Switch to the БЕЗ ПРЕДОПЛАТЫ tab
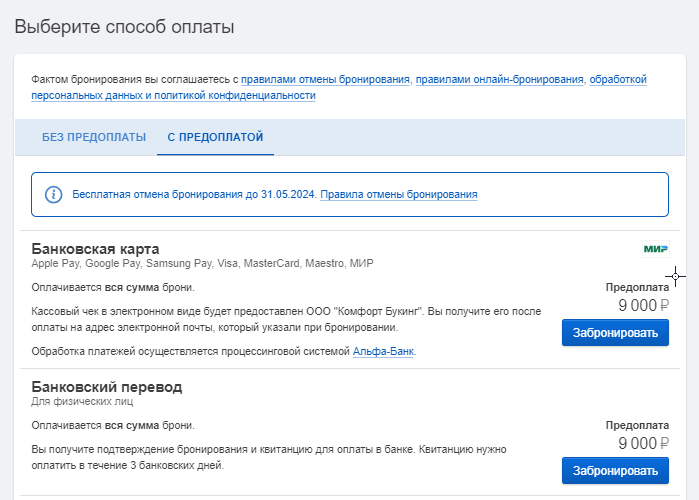The image size is (699, 500). tap(94, 137)
